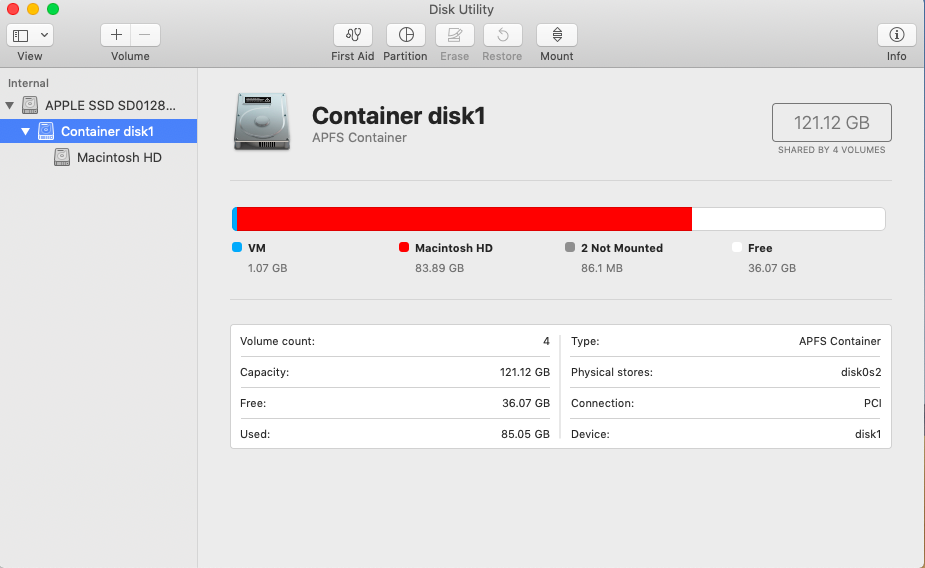This screenshot has height=568, width=925.
Task: Click the View sidebar icon button
Action: 21,35
